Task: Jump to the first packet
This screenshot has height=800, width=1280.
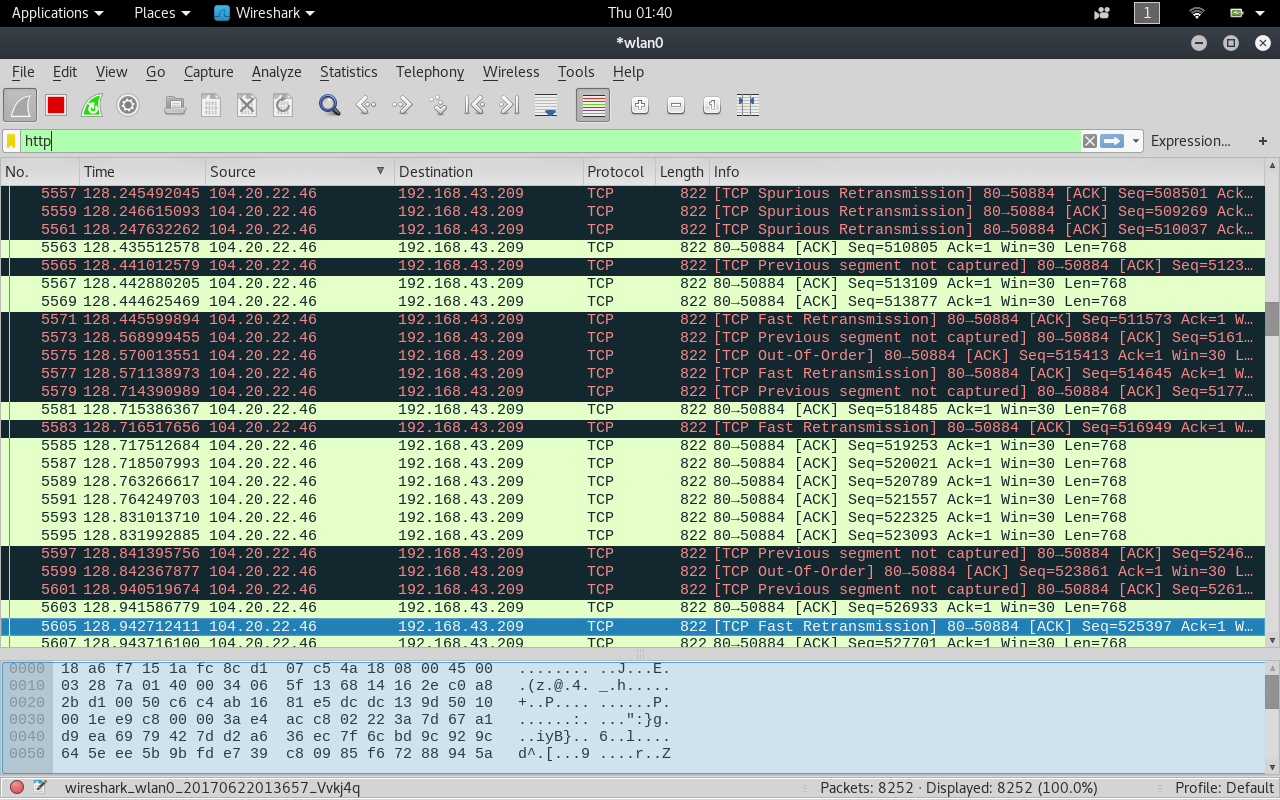Action: coord(474,105)
